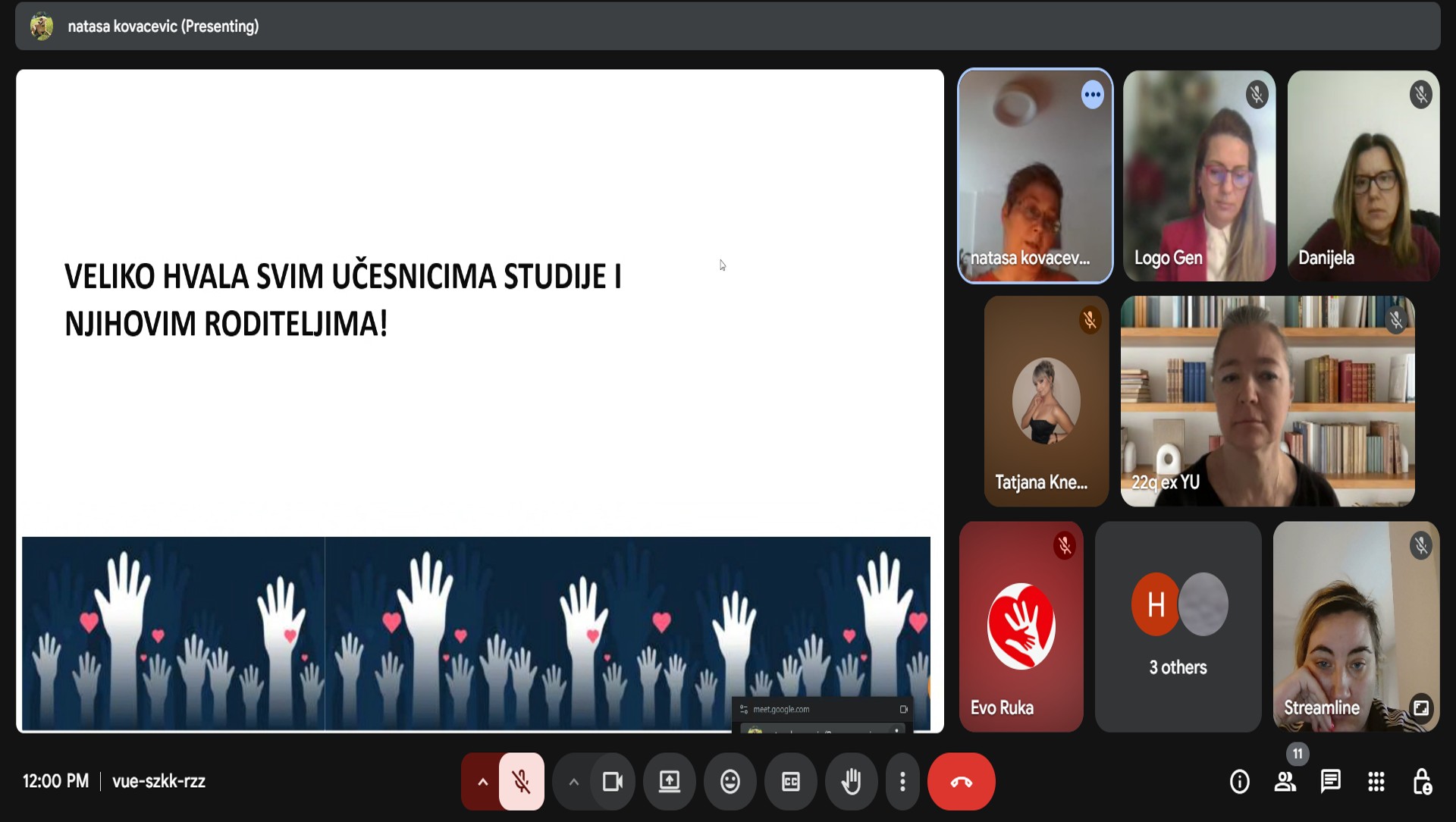The width and height of the screenshot is (1456, 822).
Task: Open host controls lock icon
Action: tap(1421, 781)
